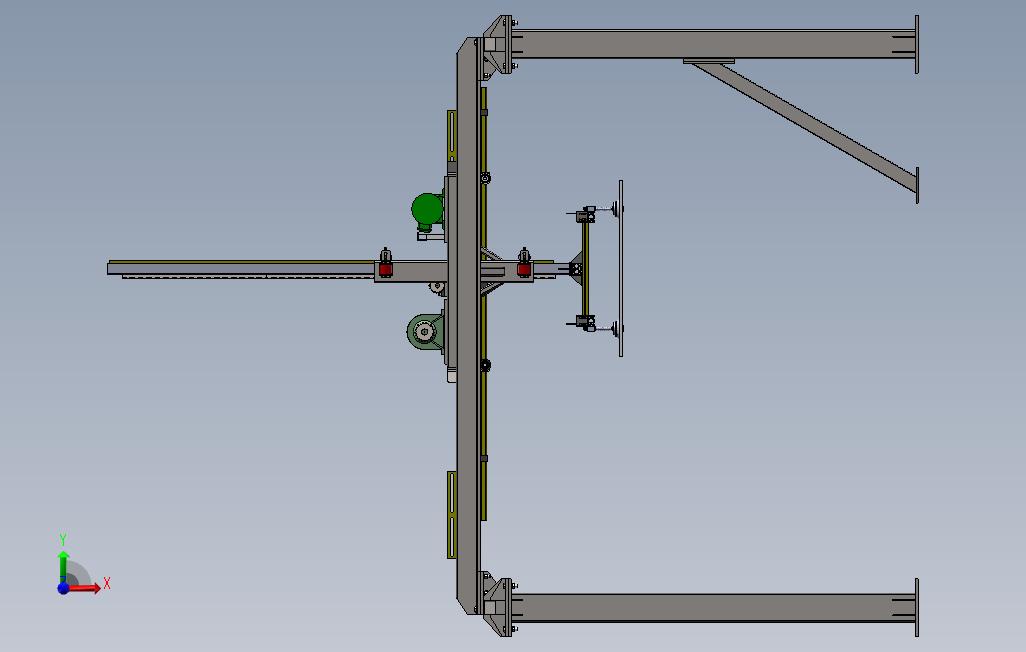Select the small pinion gear under the arm

437,287
